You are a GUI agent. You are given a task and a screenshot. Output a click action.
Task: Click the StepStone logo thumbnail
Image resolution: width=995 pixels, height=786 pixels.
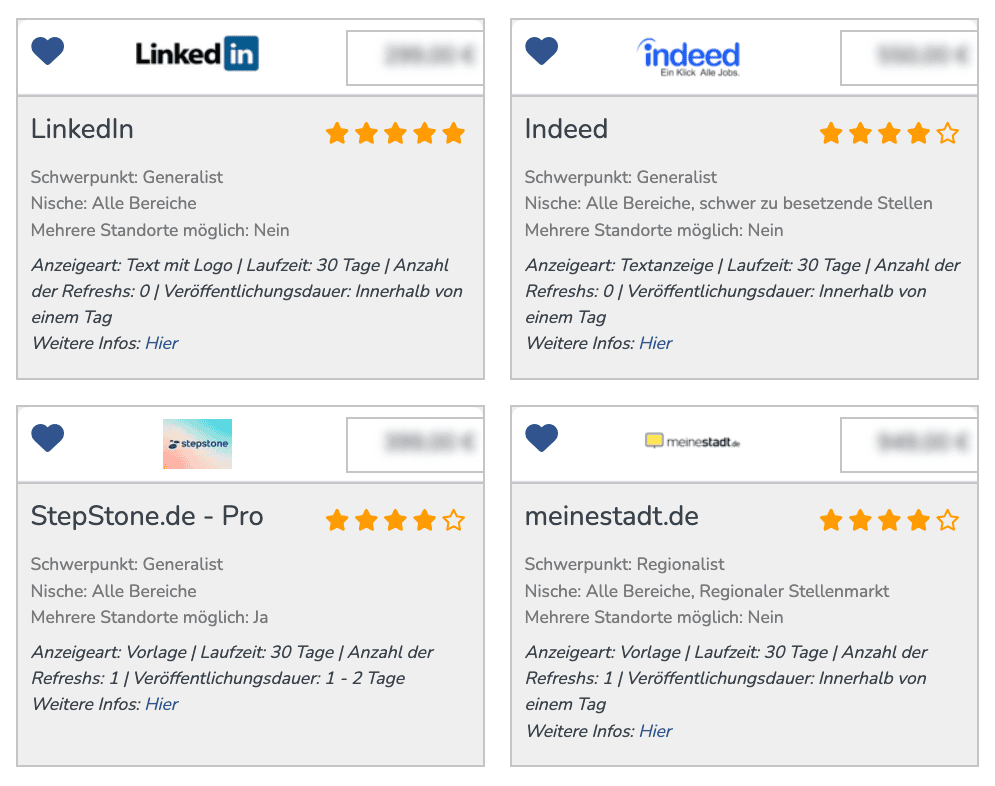(197, 444)
